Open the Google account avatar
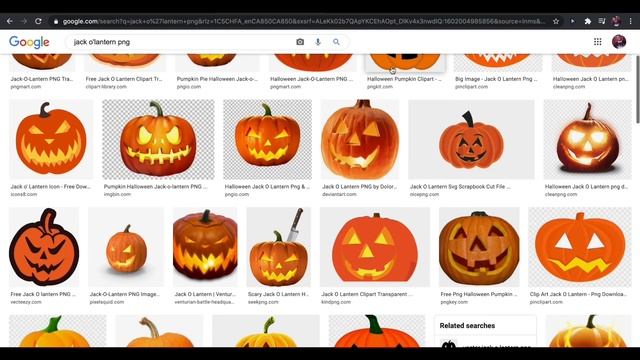Viewport: 640px width, 360px height. 619,42
